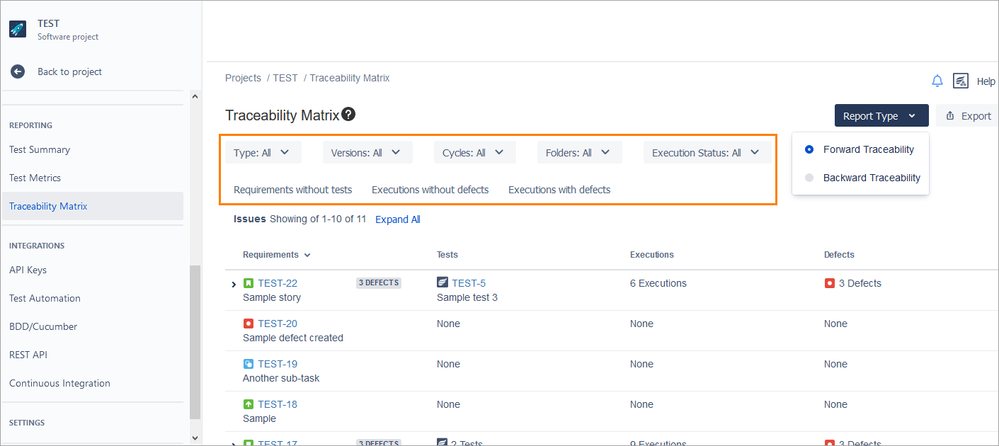Image resolution: width=999 pixels, height=446 pixels.
Task: Click the improvement icon beside TEST-18
Action: (x=248, y=404)
